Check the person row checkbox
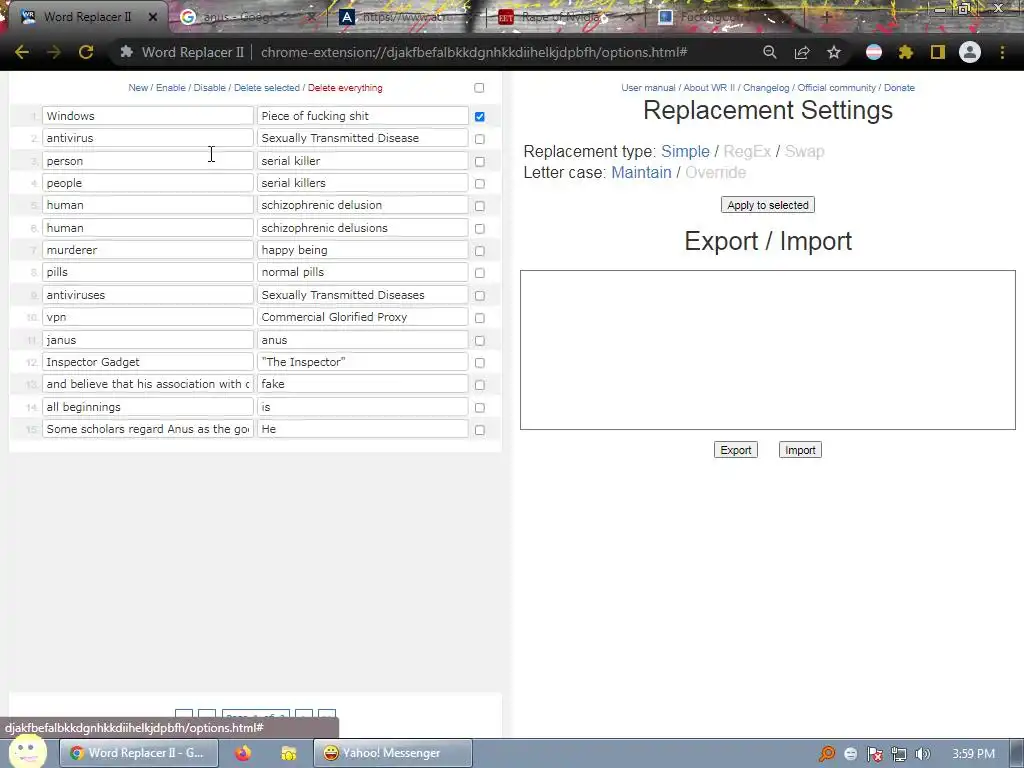Image resolution: width=1024 pixels, height=768 pixels. [x=480, y=161]
